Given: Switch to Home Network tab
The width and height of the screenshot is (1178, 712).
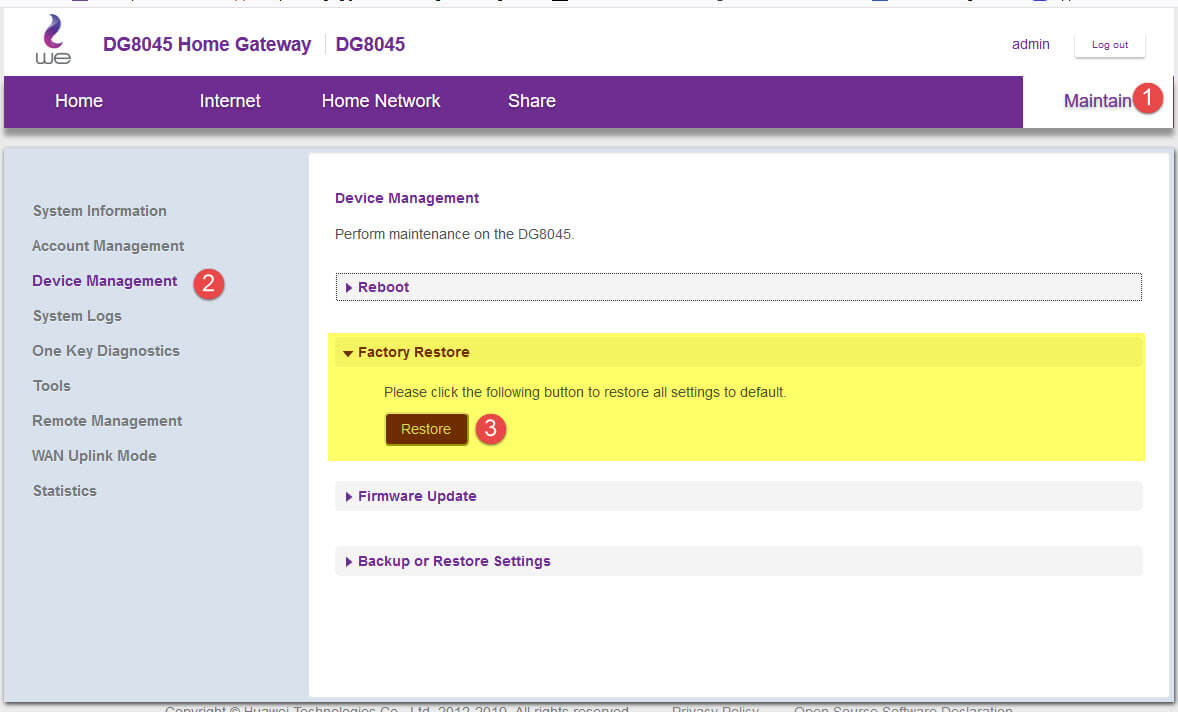Looking at the screenshot, I should pos(381,101).
